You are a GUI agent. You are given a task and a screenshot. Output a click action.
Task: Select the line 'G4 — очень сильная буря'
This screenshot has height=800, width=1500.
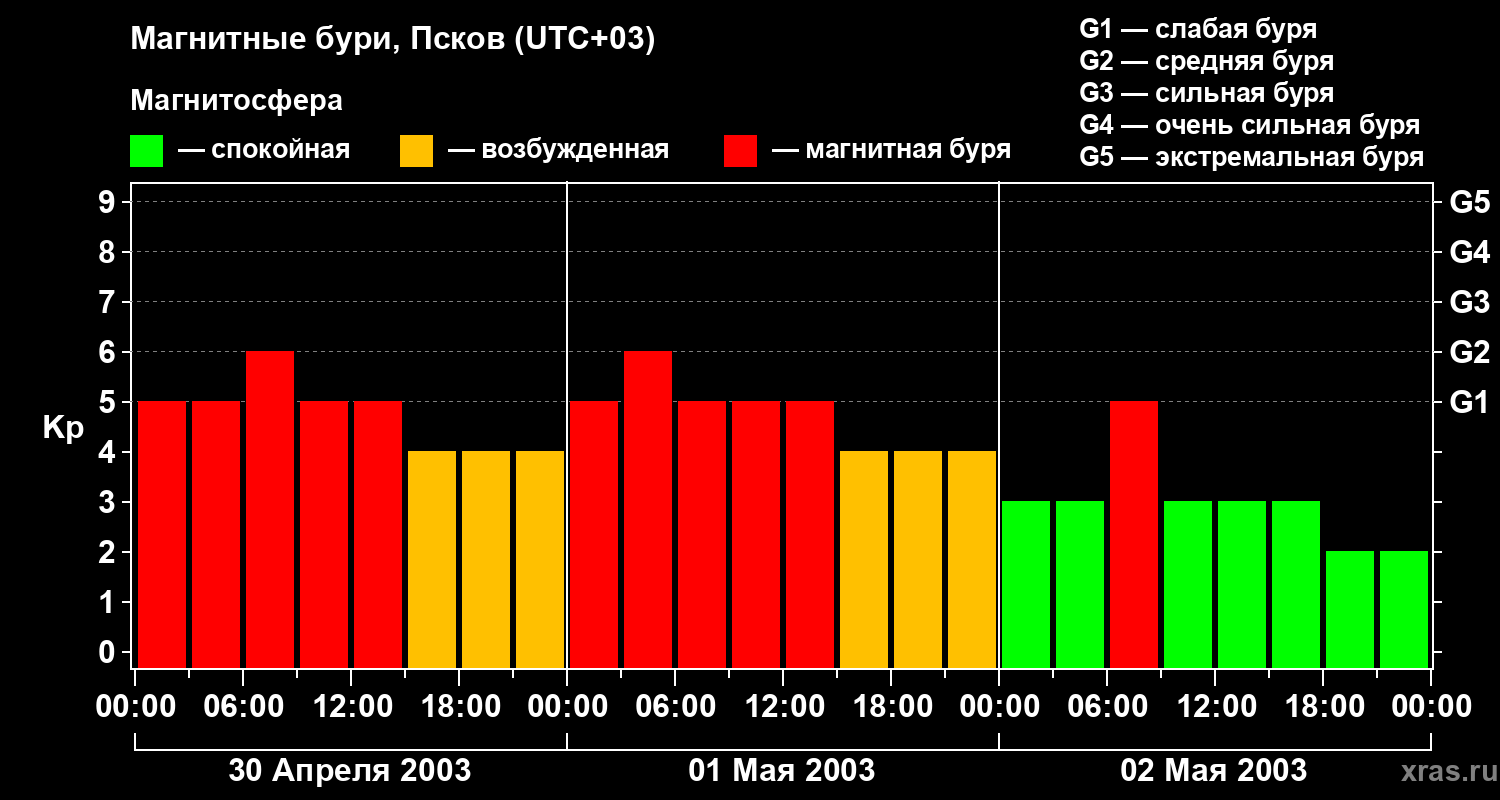[1250, 125]
